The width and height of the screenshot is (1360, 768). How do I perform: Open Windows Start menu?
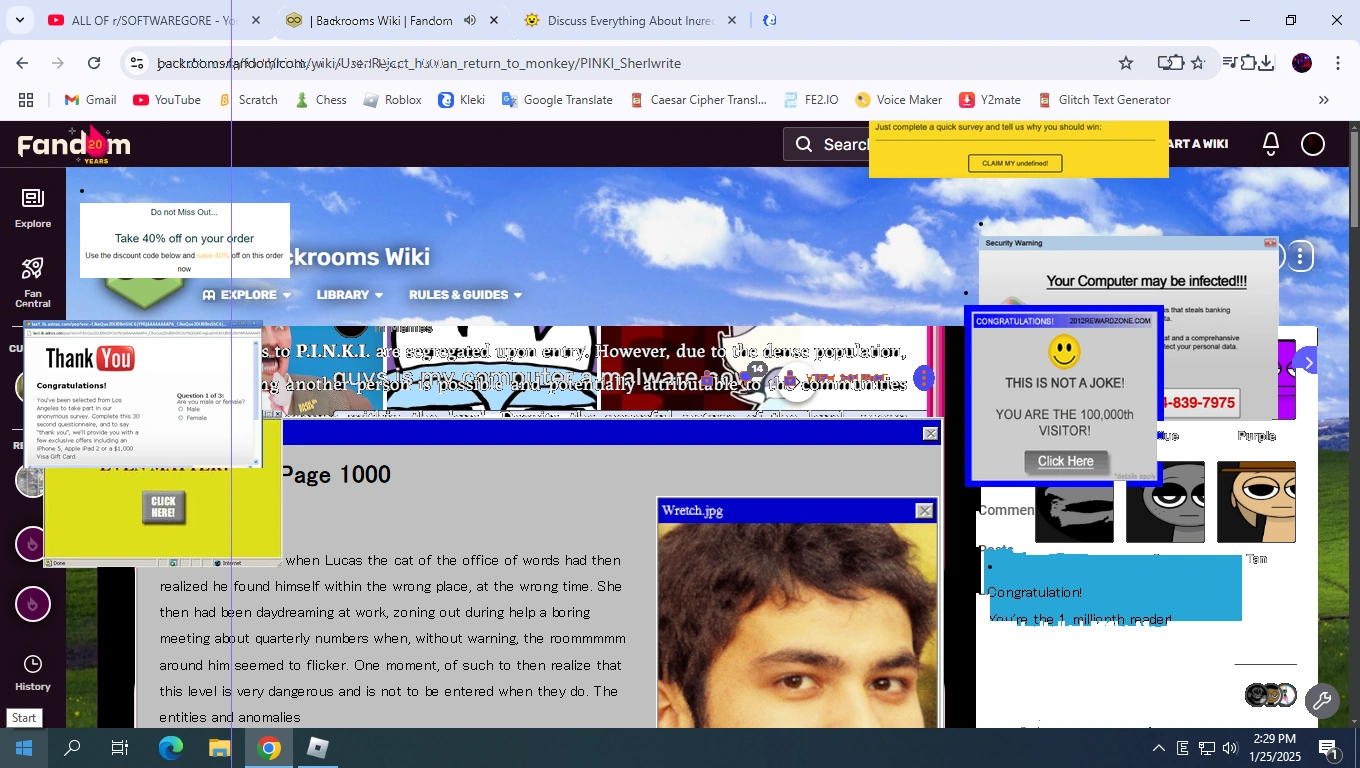click(24, 748)
